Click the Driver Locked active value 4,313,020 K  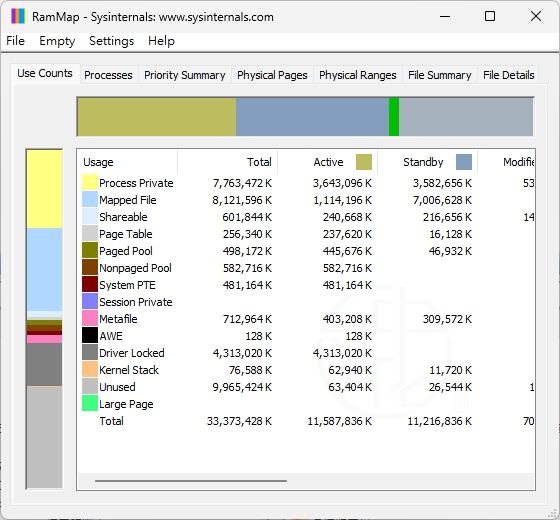point(342,353)
